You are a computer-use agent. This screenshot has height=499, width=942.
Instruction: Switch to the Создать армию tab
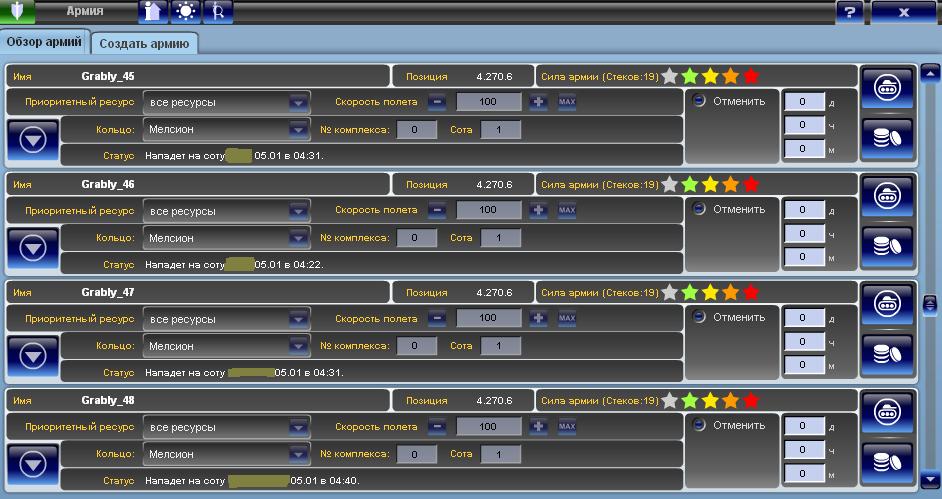pyautogui.click(x=145, y=43)
